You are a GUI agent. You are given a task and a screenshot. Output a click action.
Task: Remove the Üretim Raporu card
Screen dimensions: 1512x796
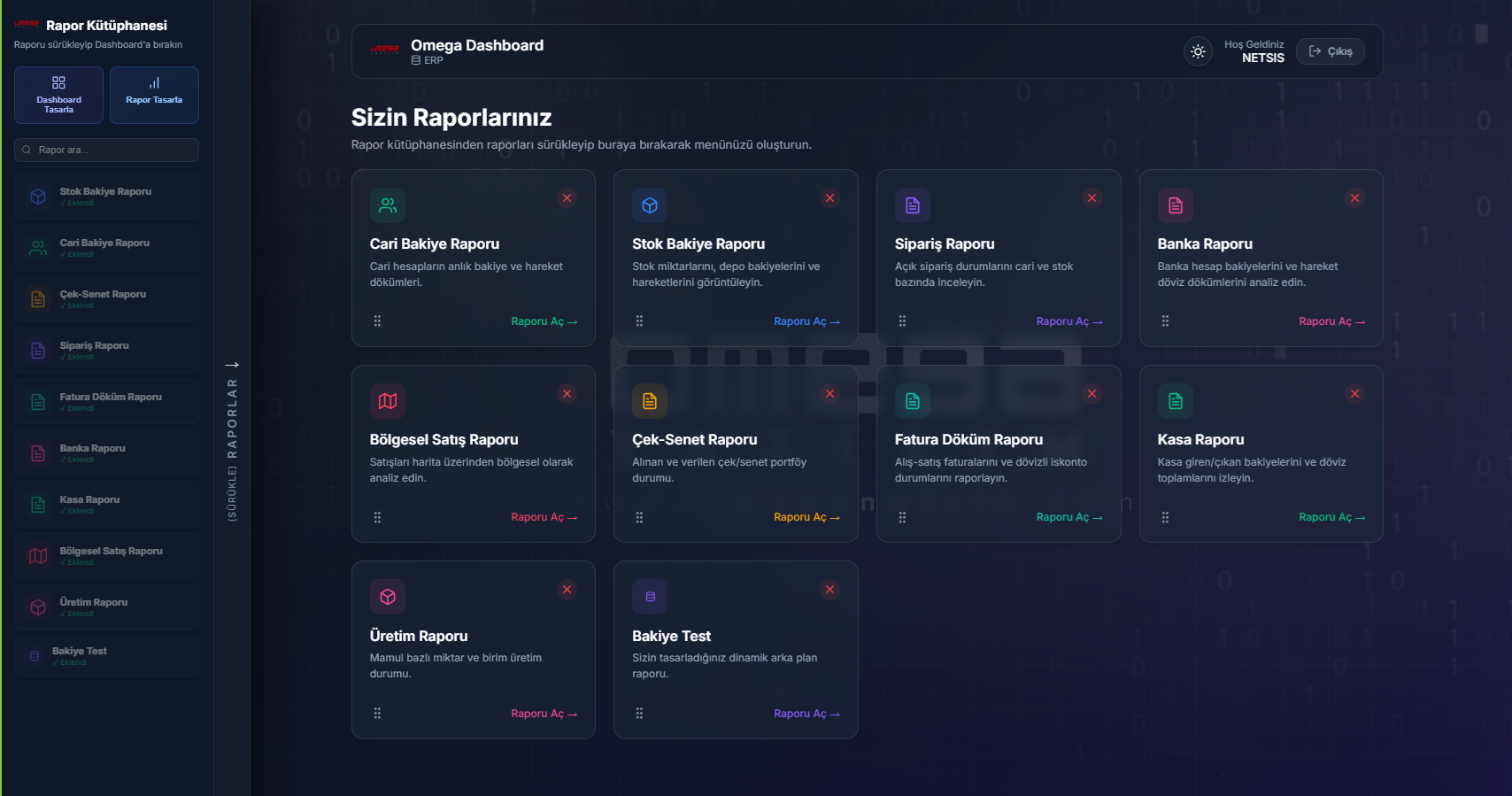point(567,589)
